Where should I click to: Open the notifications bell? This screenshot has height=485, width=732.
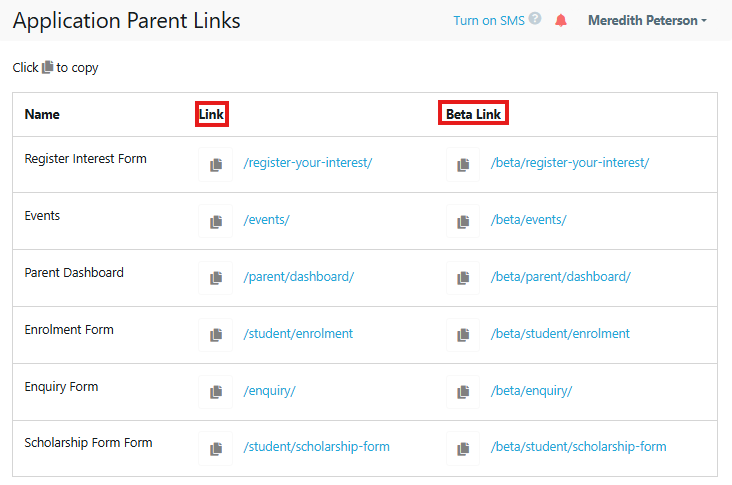(x=561, y=20)
